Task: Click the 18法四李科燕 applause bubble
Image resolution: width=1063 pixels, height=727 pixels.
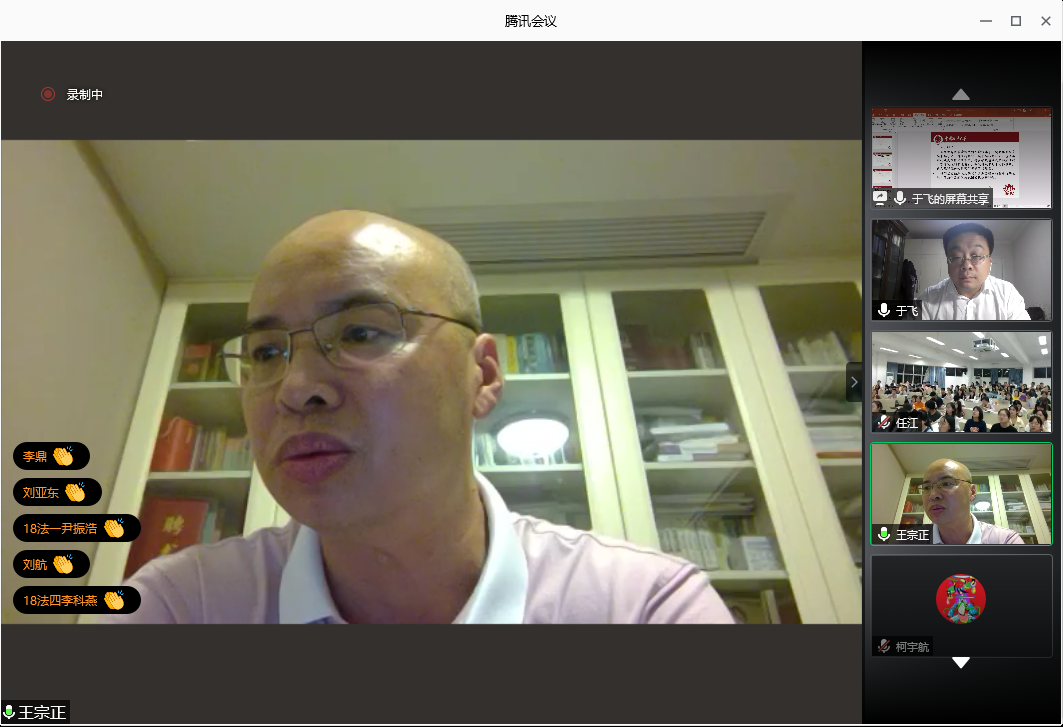Action: coord(76,600)
